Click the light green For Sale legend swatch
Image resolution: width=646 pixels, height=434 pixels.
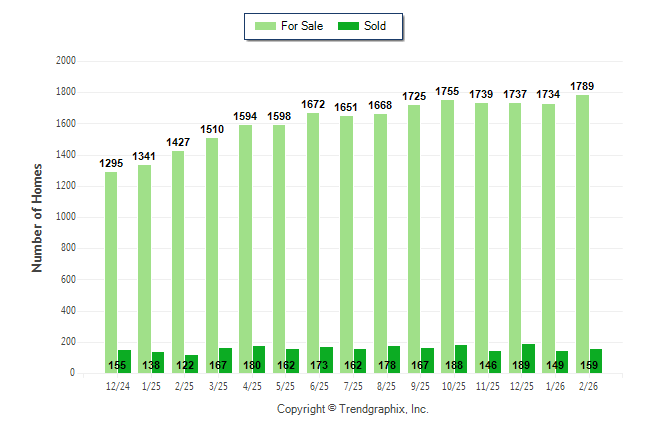(266, 26)
